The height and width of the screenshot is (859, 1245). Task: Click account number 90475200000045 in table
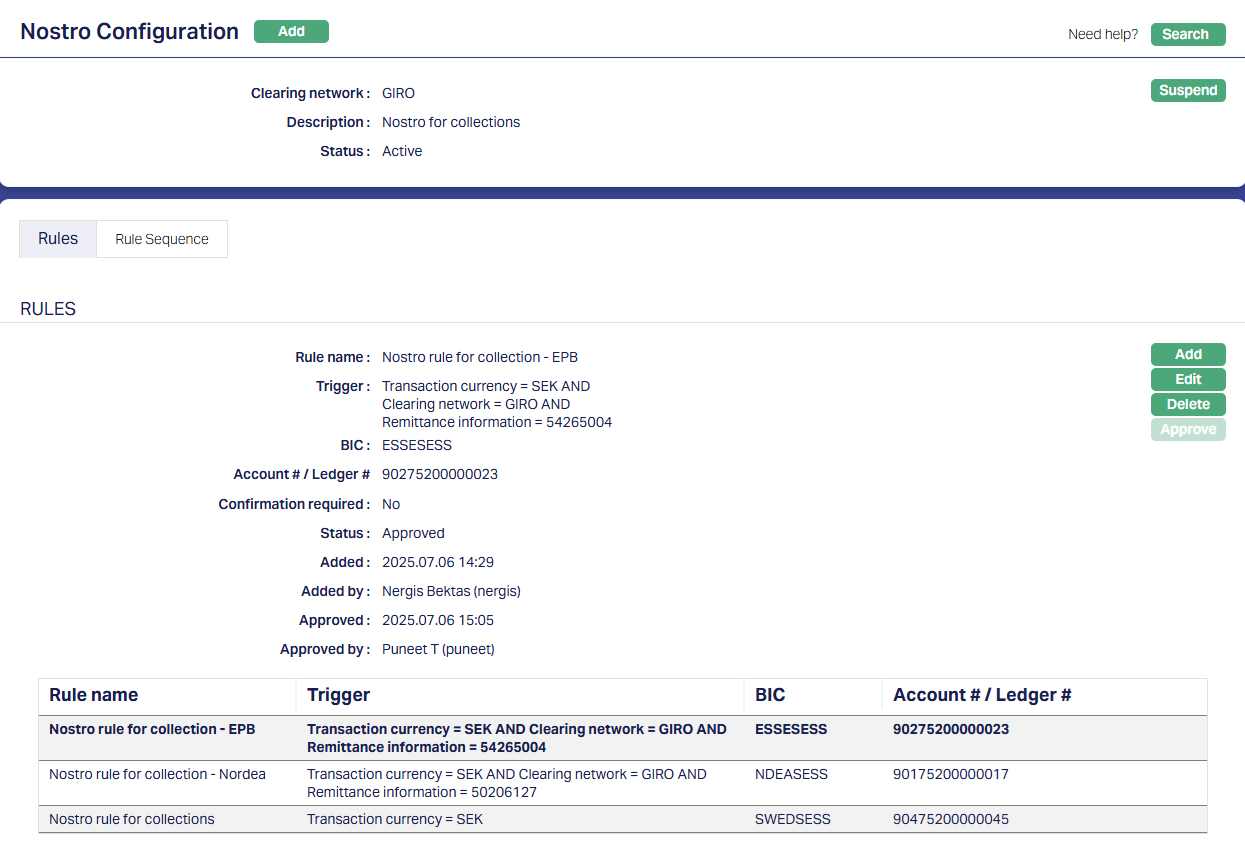coord(950,819)
